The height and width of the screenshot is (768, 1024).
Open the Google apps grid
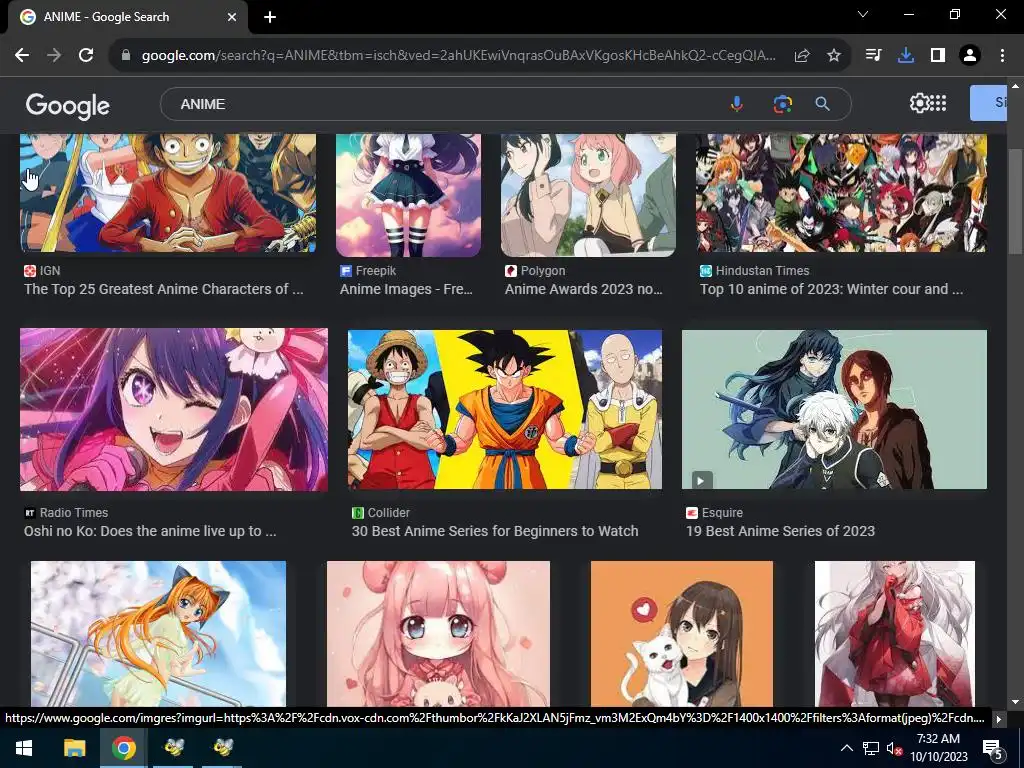[938, 103]
